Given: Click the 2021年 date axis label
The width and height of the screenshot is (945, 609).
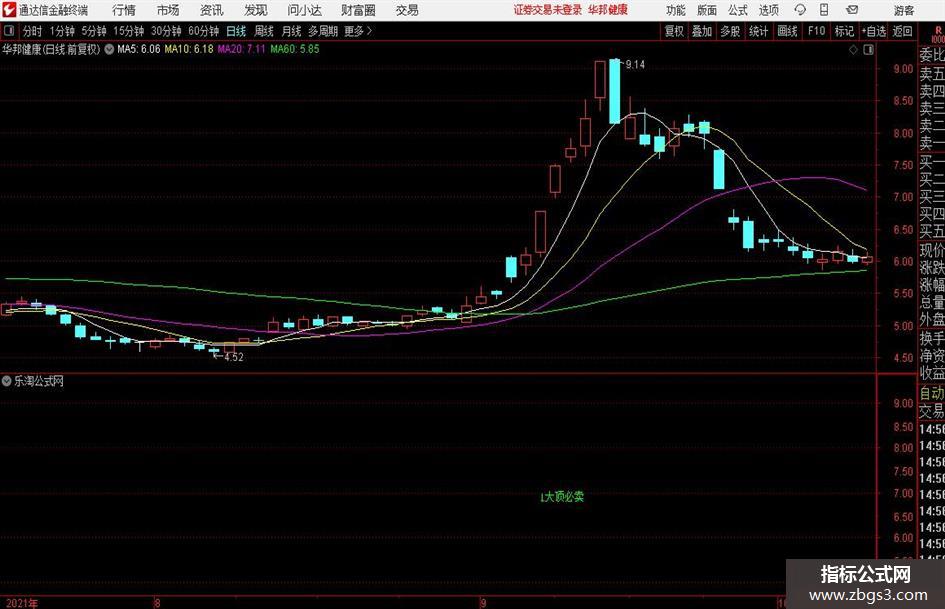Looking at the screenshot, I should [22, 603].
